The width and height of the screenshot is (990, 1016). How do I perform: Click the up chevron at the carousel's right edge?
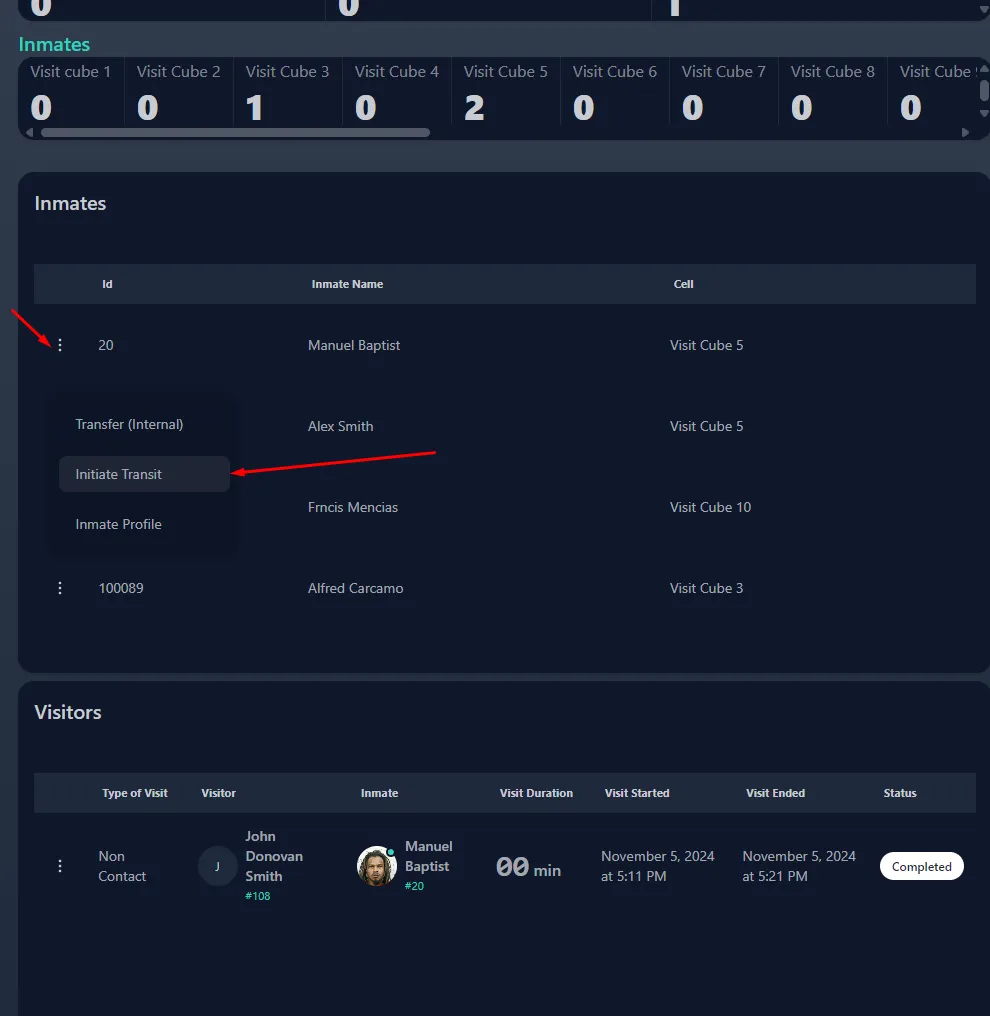[x=984, y=68]
